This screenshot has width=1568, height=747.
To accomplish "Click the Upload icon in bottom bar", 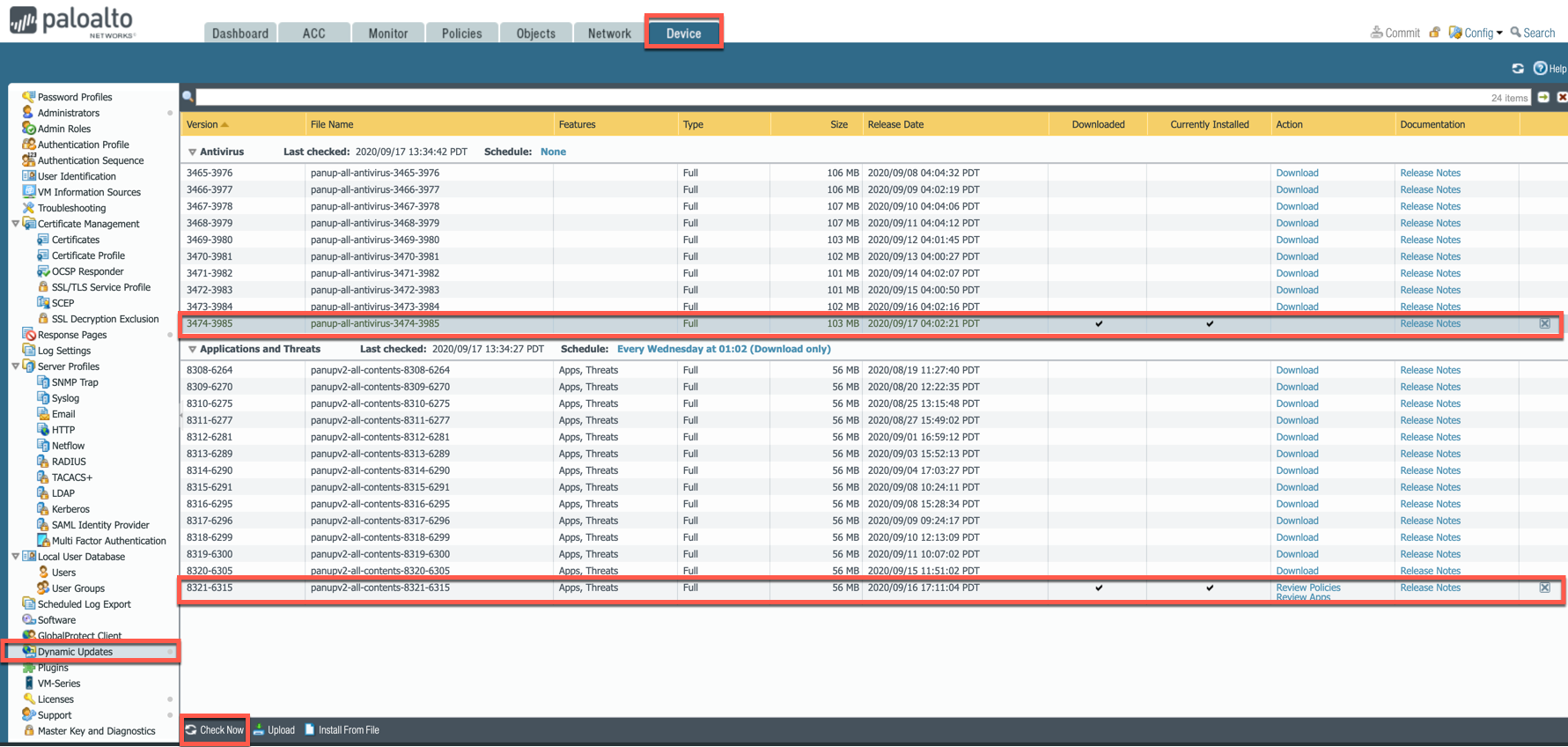I will point(259,729).
